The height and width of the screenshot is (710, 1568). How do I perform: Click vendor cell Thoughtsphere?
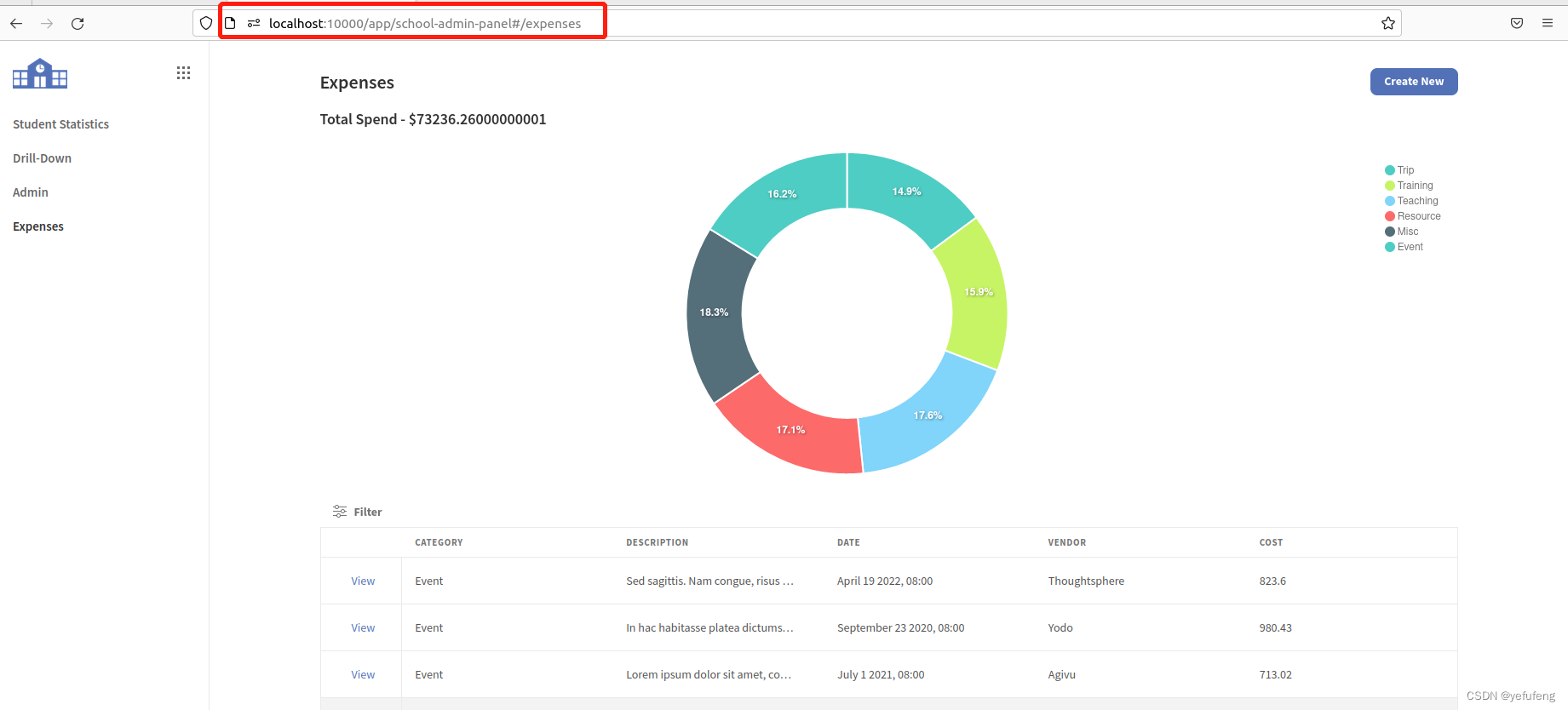pos(1086,581)
